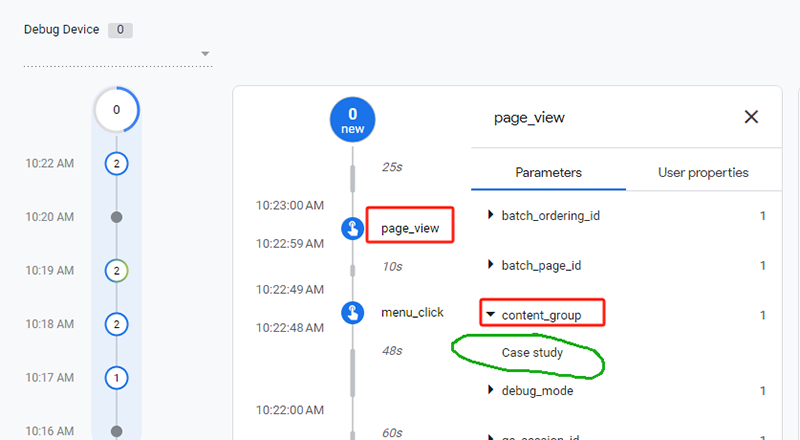The width and height of the screenshot is (800, 440).
Task: Click the blue 0 new events circle
Action: tap(352, 120)
